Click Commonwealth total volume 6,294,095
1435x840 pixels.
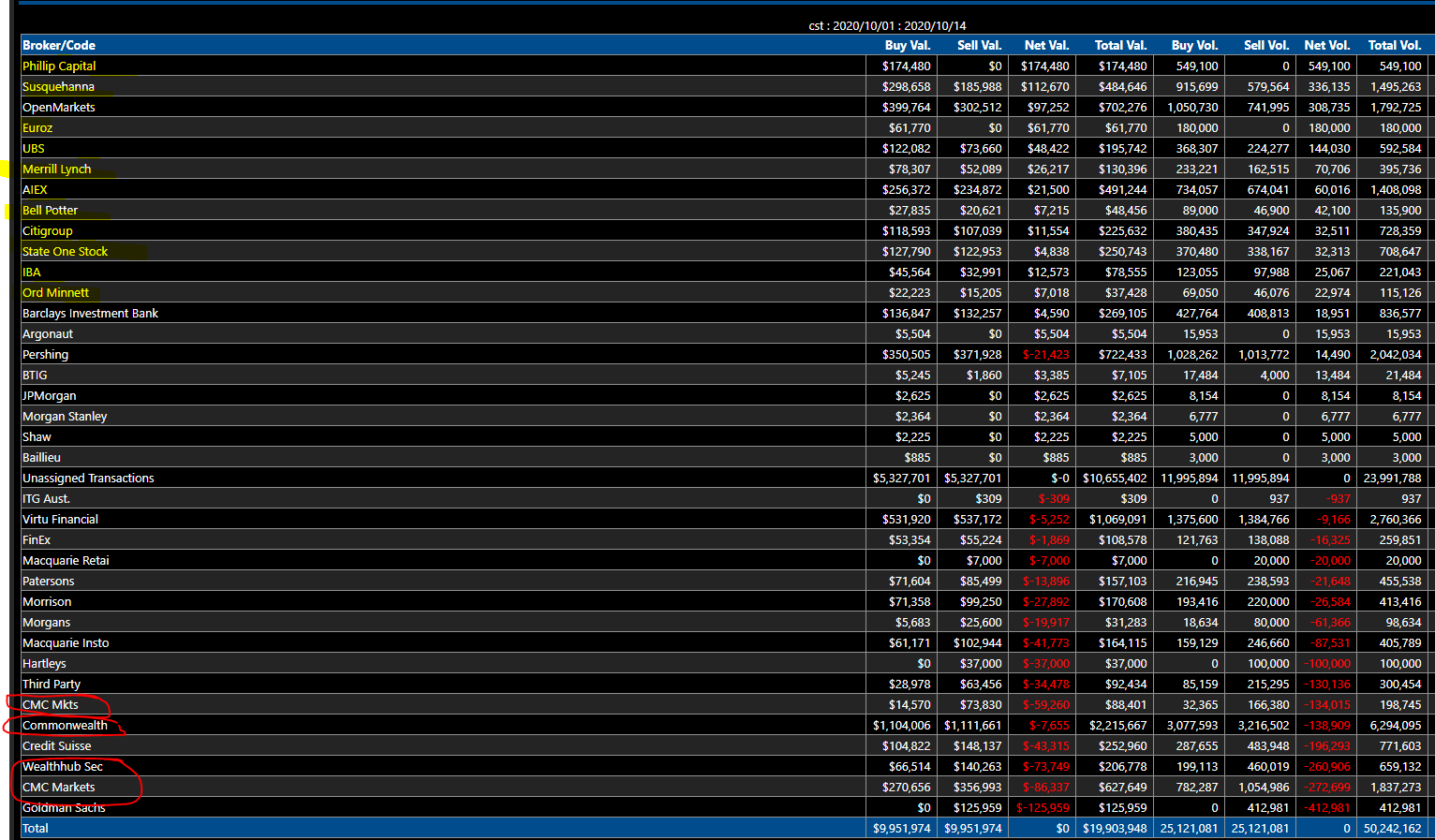click(x=1392, y=725)
